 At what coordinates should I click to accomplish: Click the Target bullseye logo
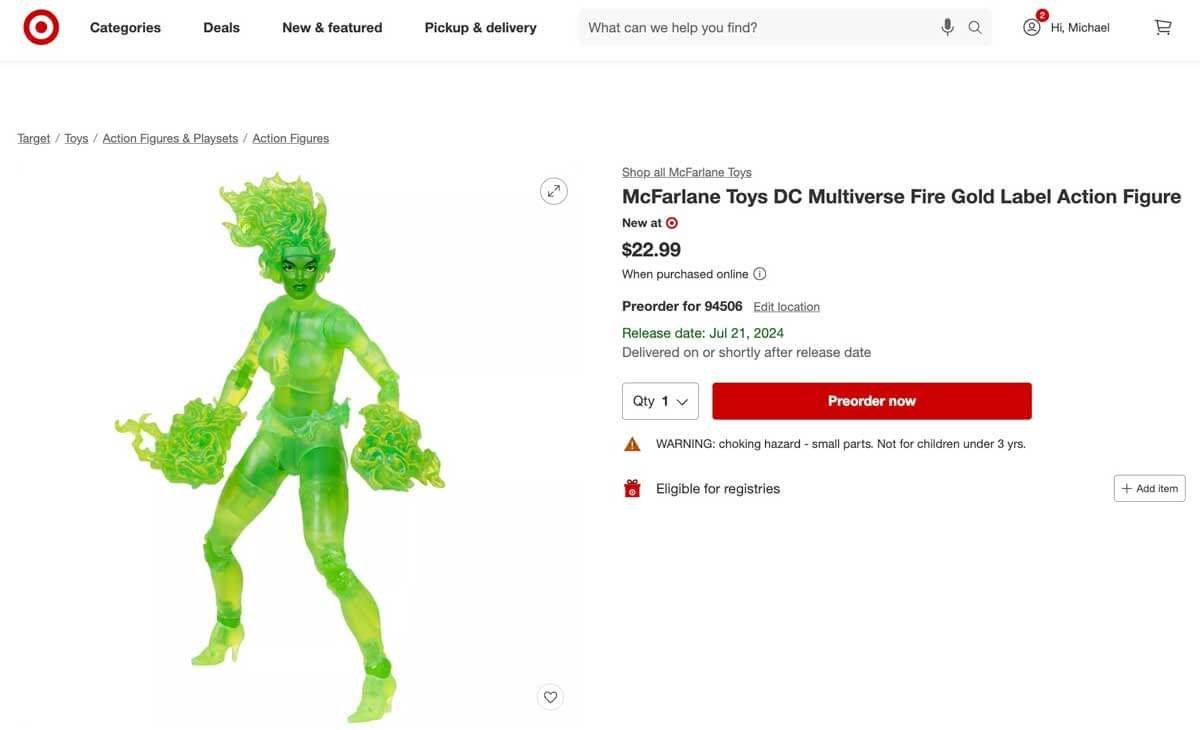point(40,26)
